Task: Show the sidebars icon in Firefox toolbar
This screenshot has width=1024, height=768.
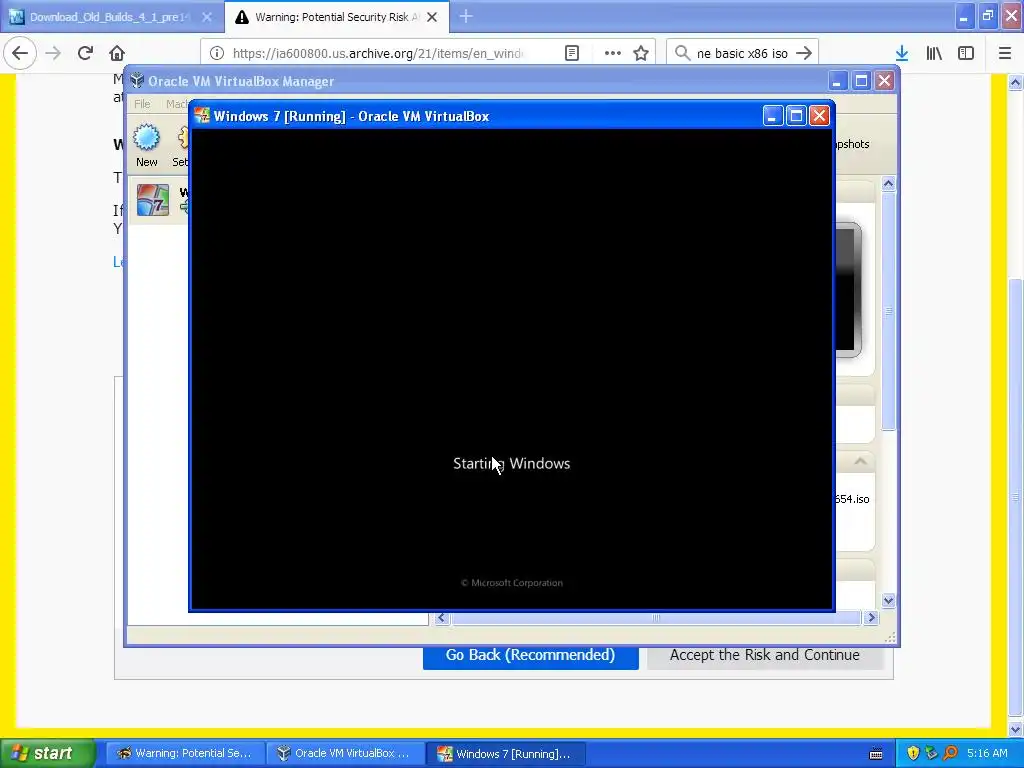Action: [966, 53]
